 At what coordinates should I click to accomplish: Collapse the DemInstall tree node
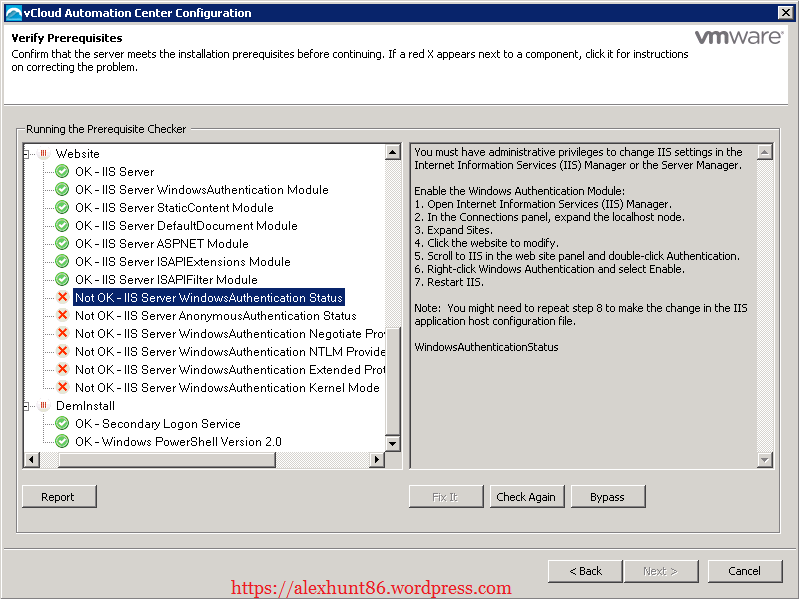click(26, 406)
